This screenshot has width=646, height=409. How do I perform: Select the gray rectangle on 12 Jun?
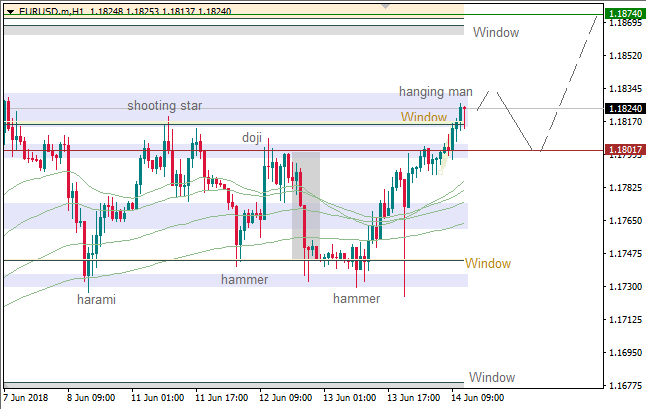pos(305,205)
